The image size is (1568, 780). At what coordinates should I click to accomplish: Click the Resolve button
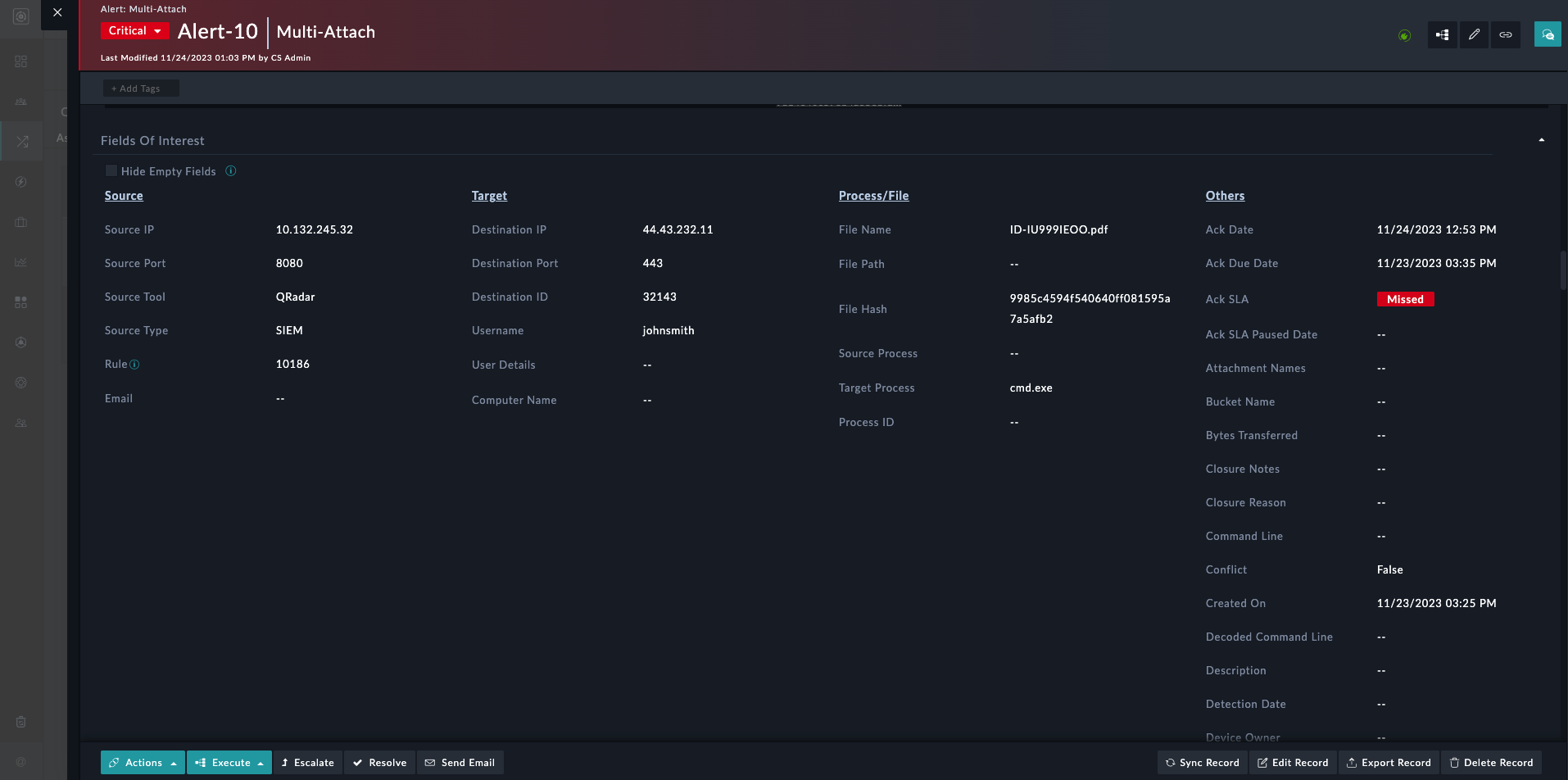380,763
